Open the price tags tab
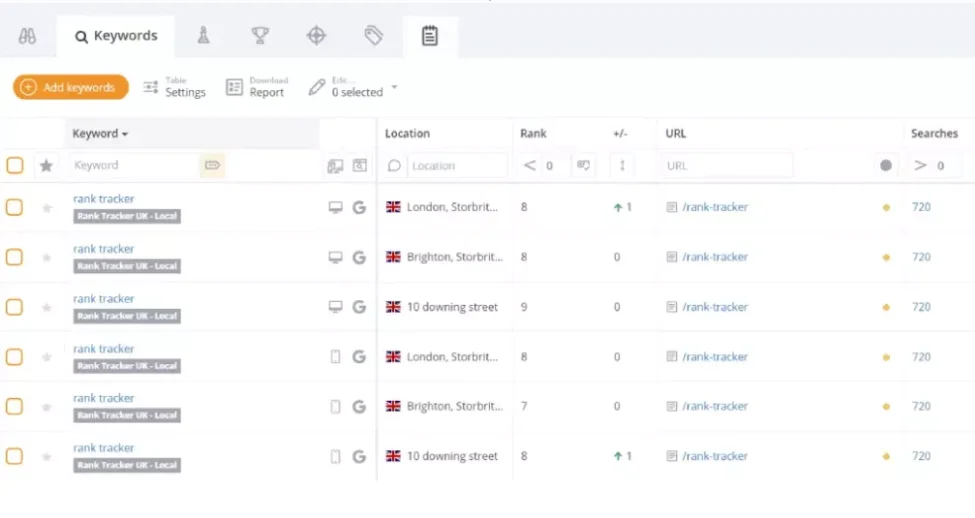This screenshot has width=975, height=518. [x=373, y=36]
